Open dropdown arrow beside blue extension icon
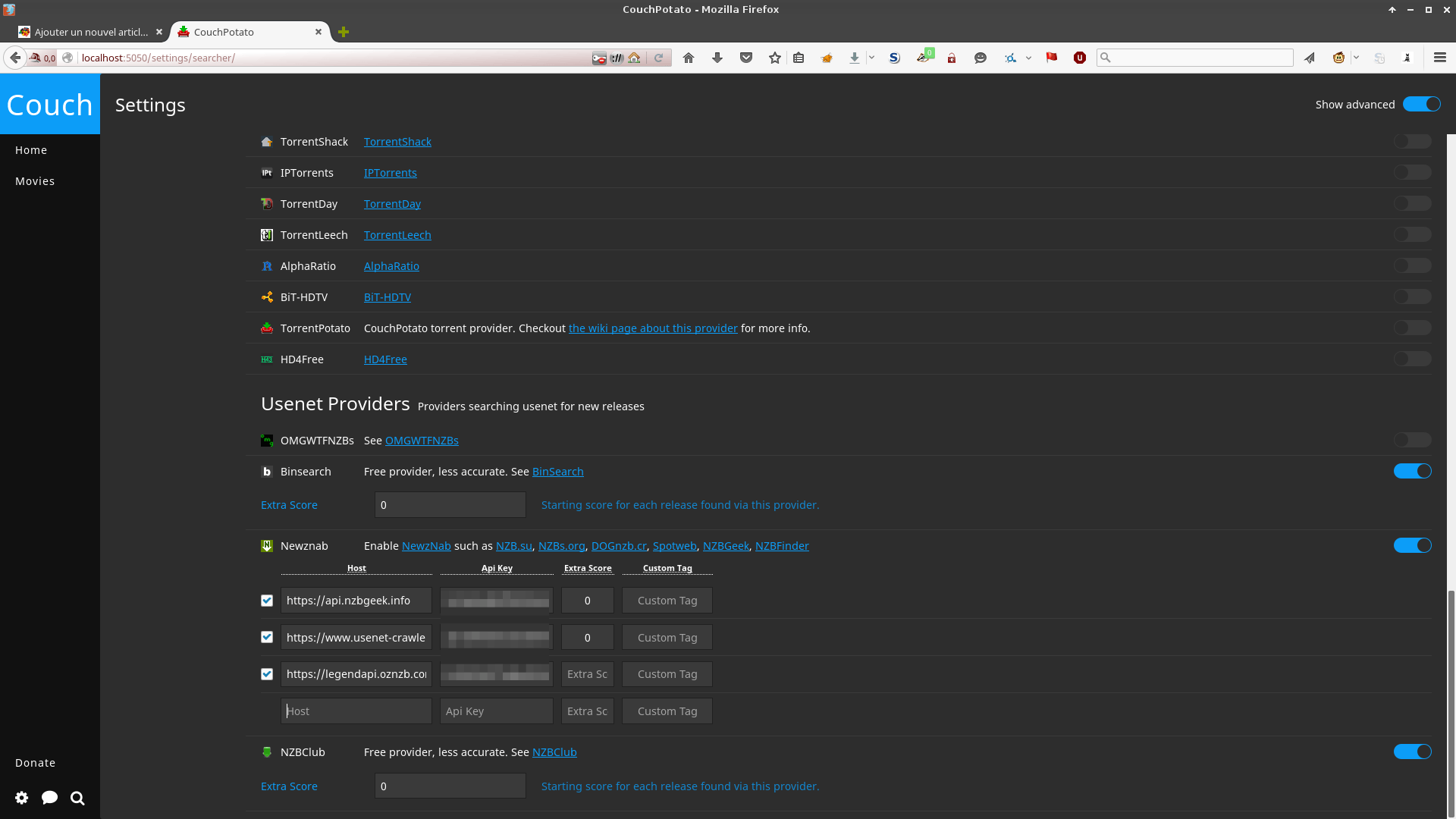 (x=1028, y=58)
